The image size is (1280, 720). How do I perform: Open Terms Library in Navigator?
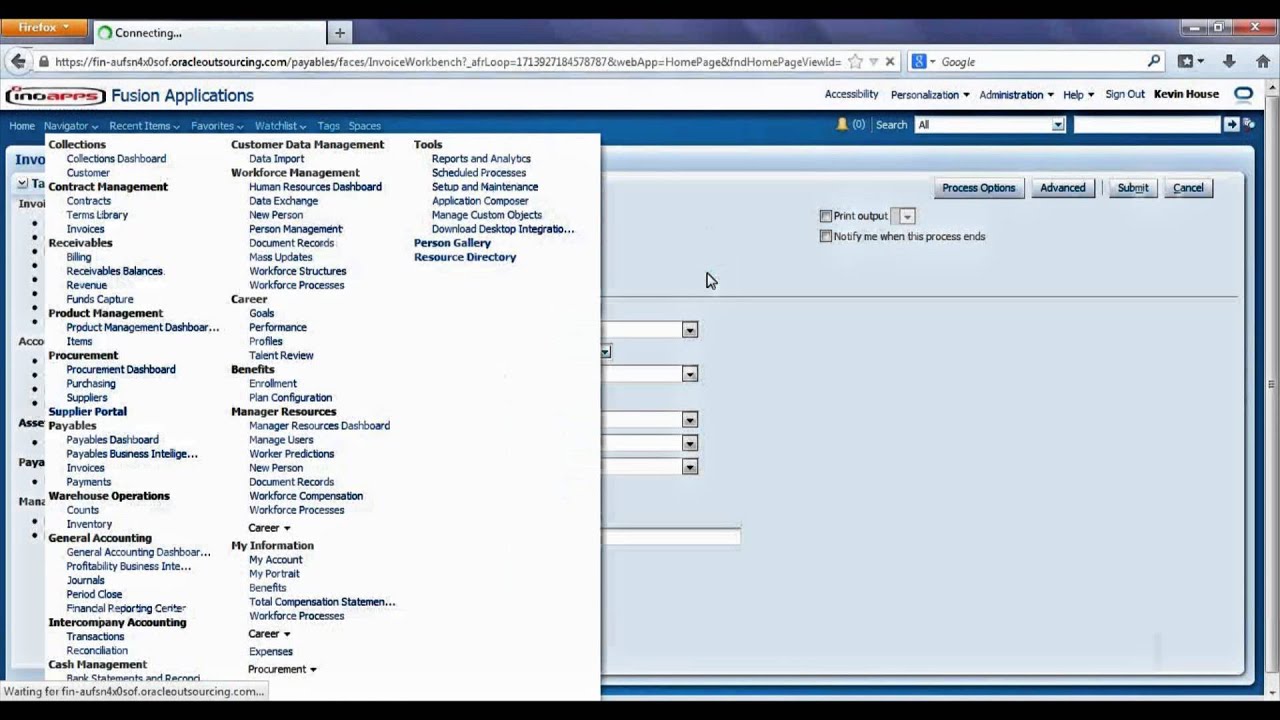tap(97, 215)
